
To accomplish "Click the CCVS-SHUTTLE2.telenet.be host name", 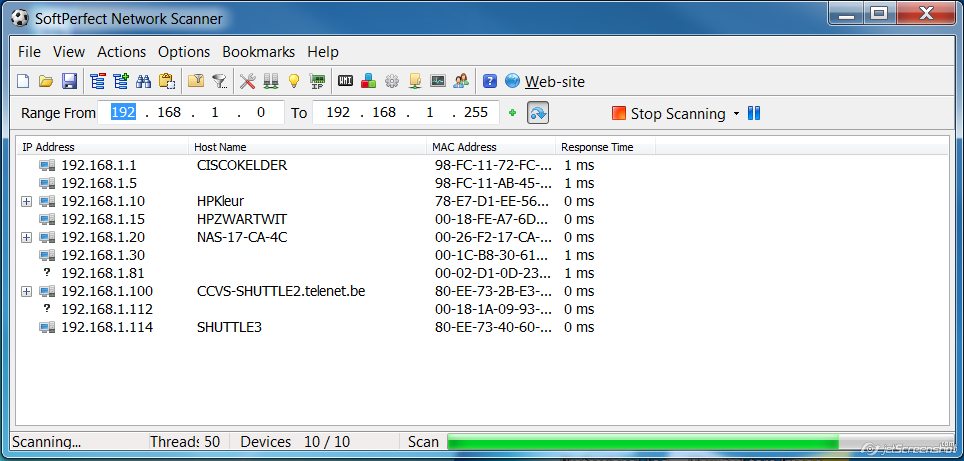I will pos(281,291).
